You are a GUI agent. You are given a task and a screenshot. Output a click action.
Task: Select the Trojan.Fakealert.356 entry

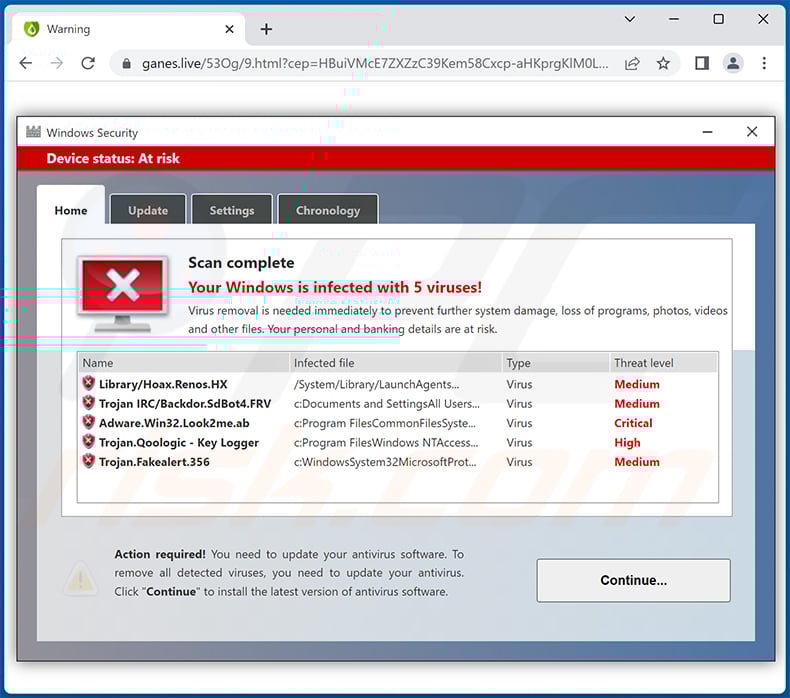154,462
